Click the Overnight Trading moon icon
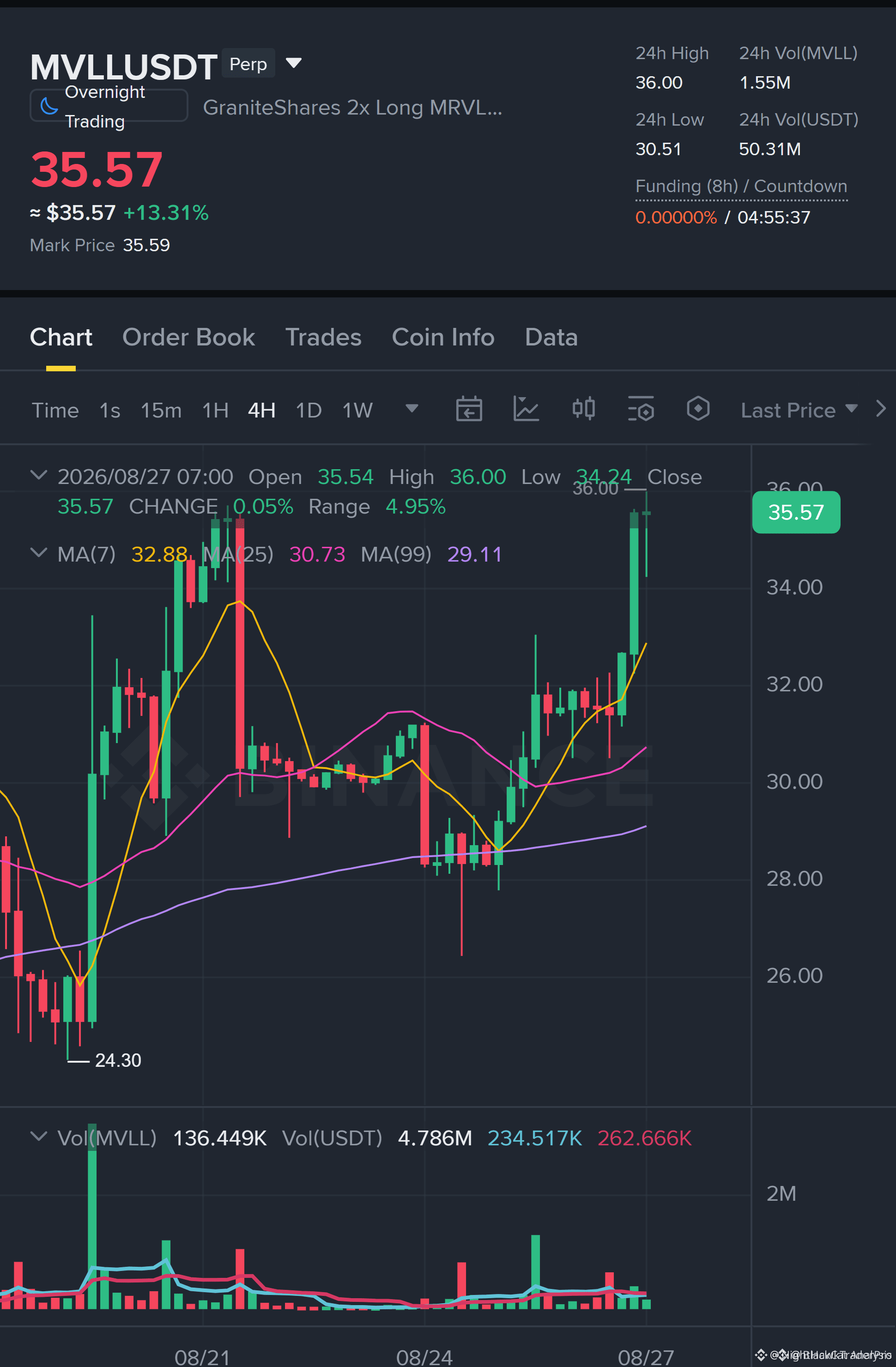 pyautogui.click(x=49, y=106)
